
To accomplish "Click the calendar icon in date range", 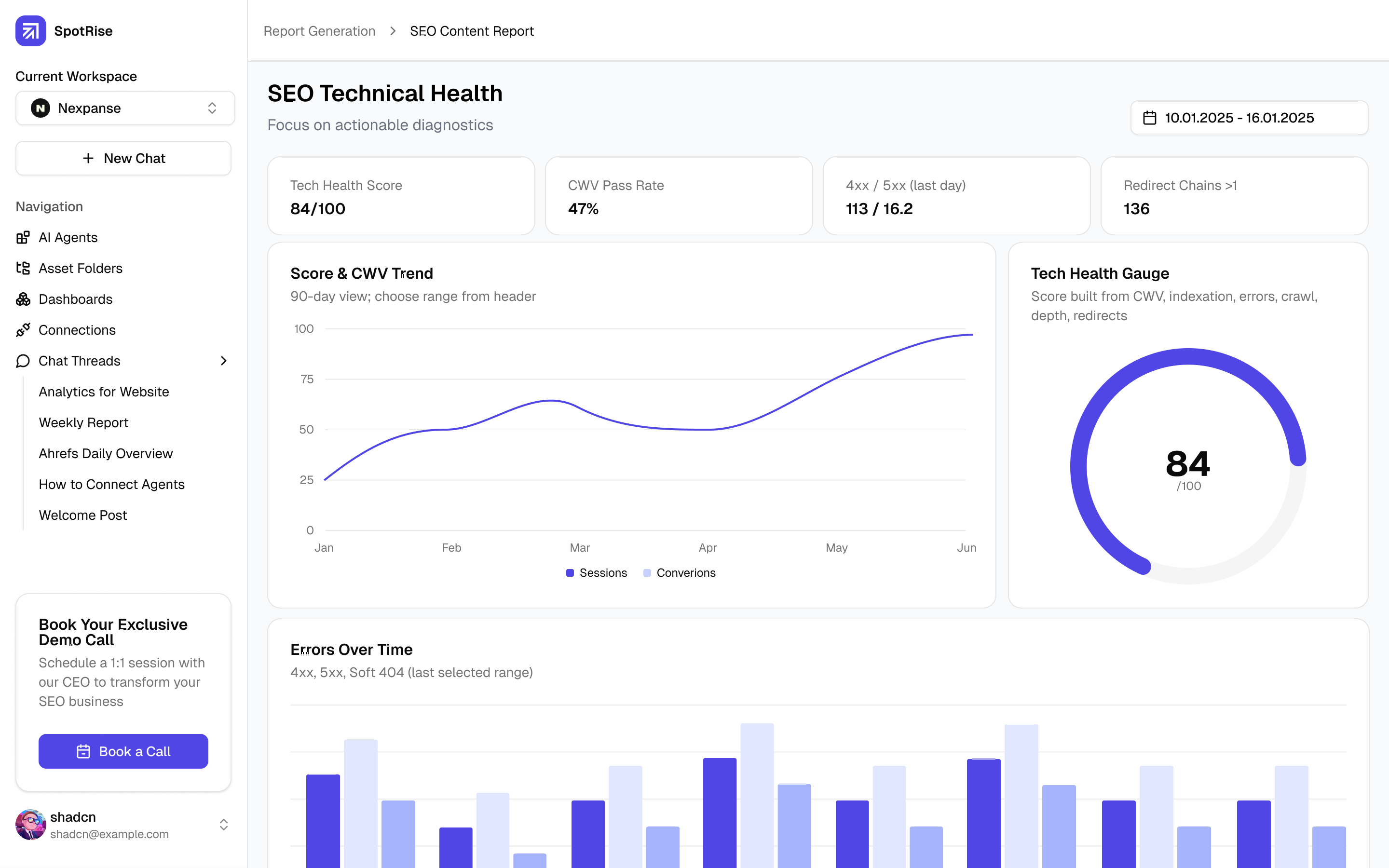I will pos(1150,118).
